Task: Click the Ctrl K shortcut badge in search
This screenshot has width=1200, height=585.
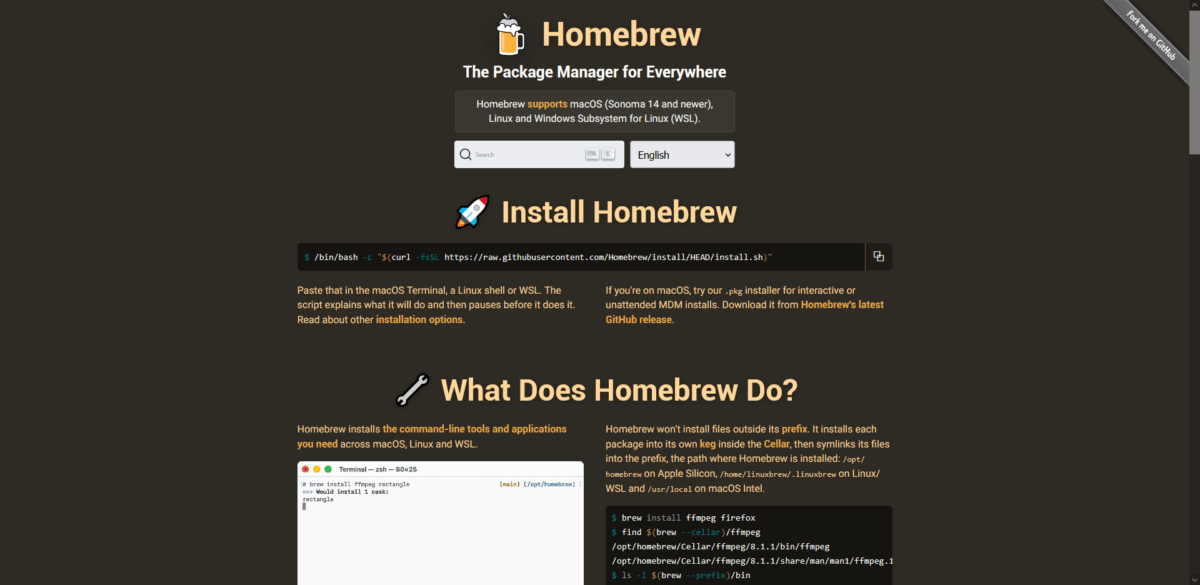Action: pos(599,155)
